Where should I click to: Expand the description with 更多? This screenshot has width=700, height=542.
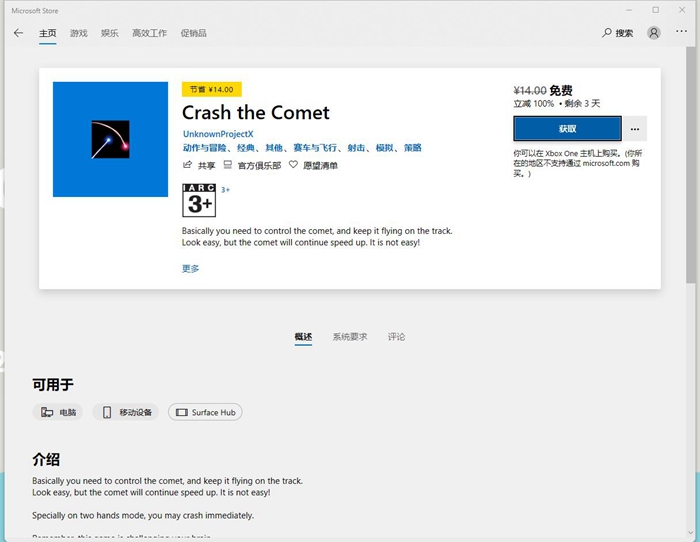point(190,268)
